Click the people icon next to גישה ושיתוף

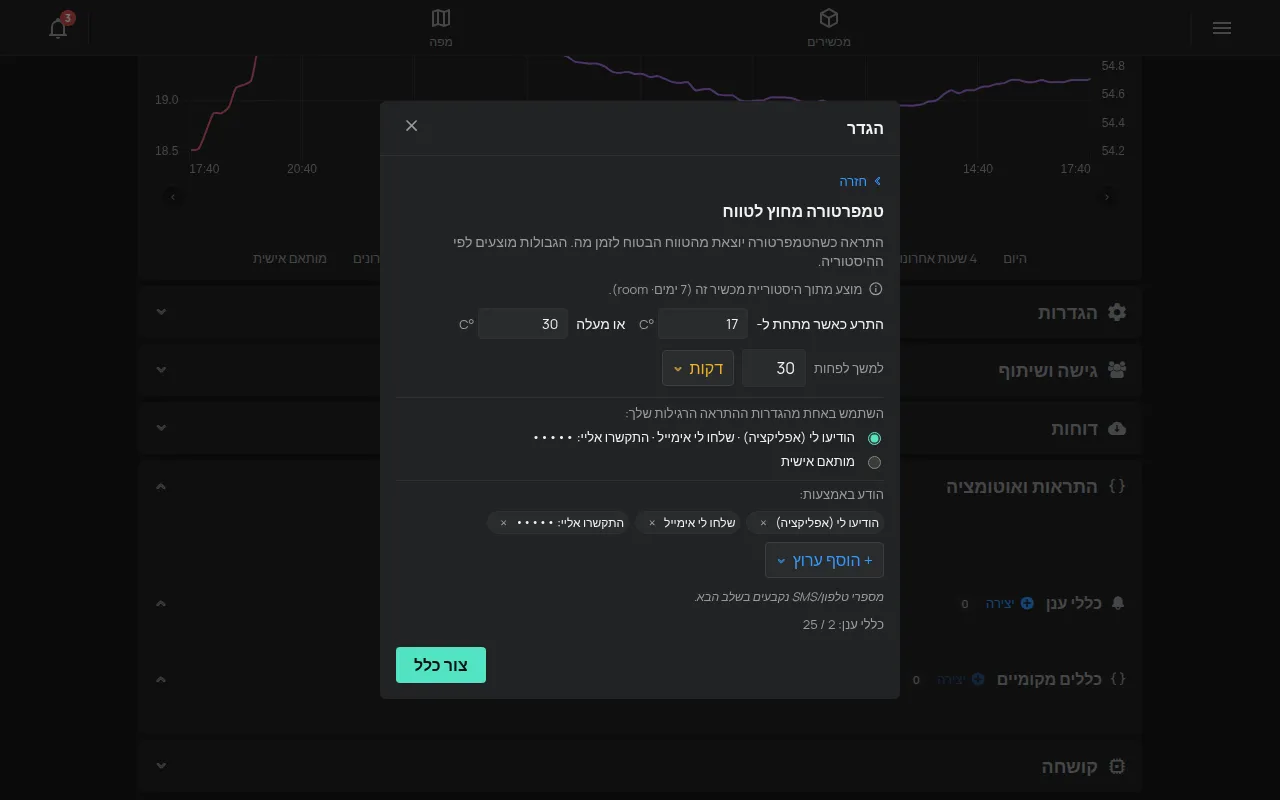point(1117,370)
